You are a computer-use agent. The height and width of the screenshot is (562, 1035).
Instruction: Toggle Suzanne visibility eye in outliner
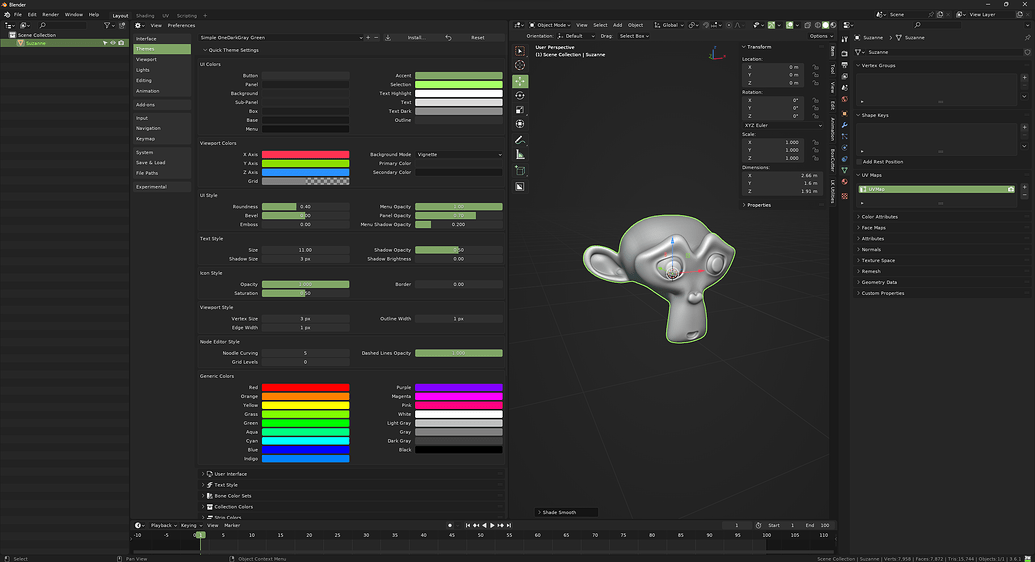pyautogui.click(x=113, y=43)
